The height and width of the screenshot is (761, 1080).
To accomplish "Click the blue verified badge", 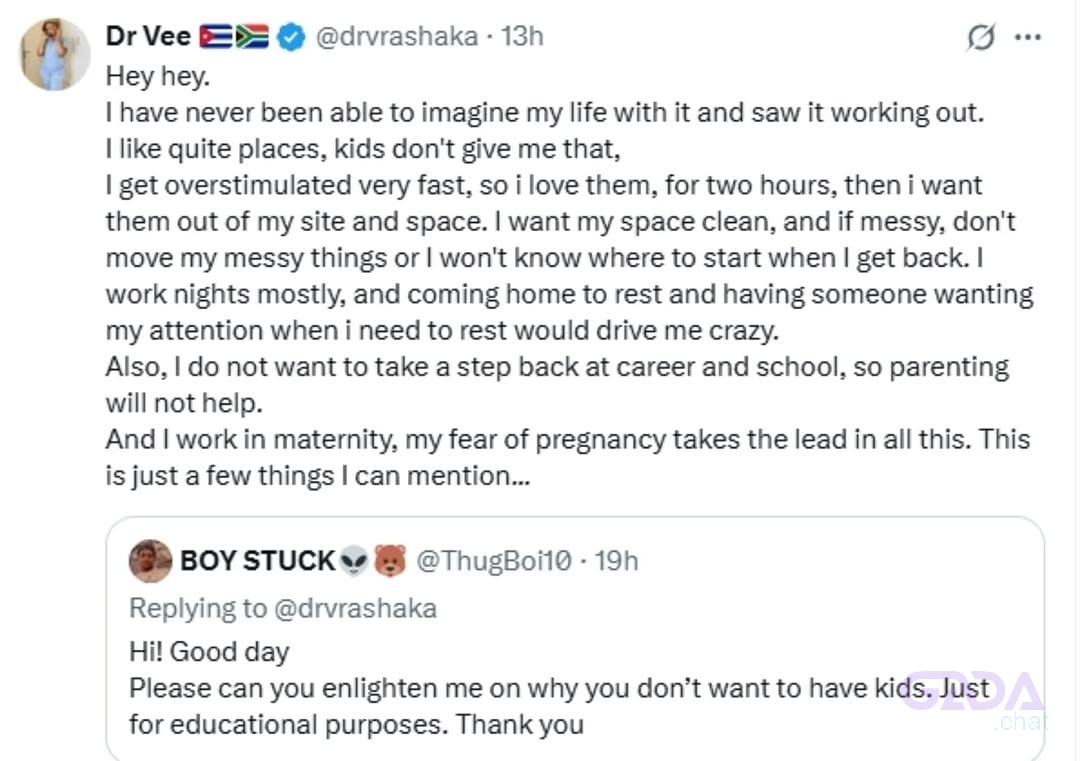I will (291, 37).
